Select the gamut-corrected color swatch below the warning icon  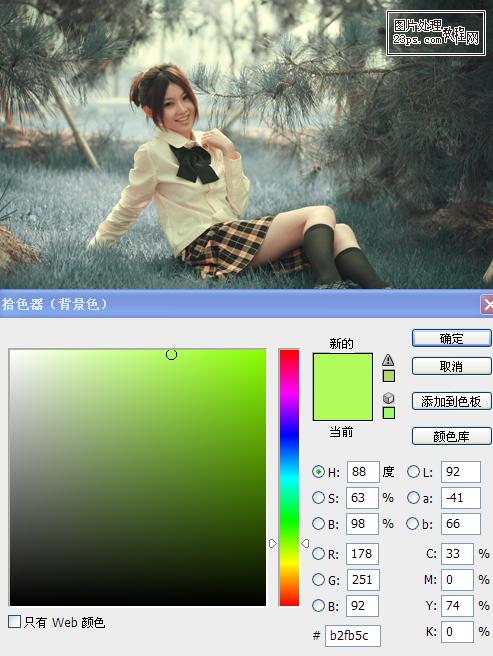[x=388, y=376]
